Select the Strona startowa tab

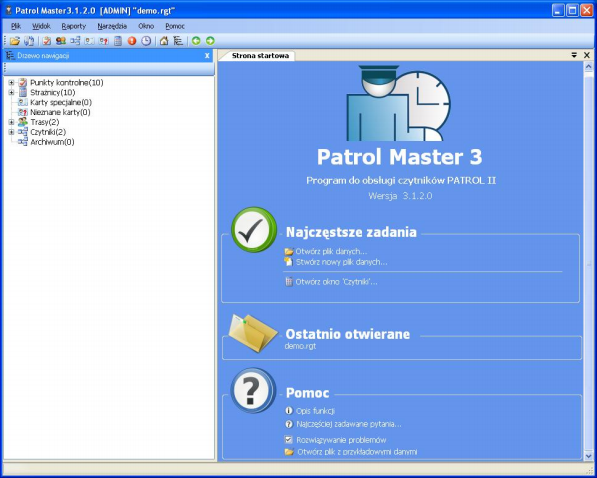(260, 56)
